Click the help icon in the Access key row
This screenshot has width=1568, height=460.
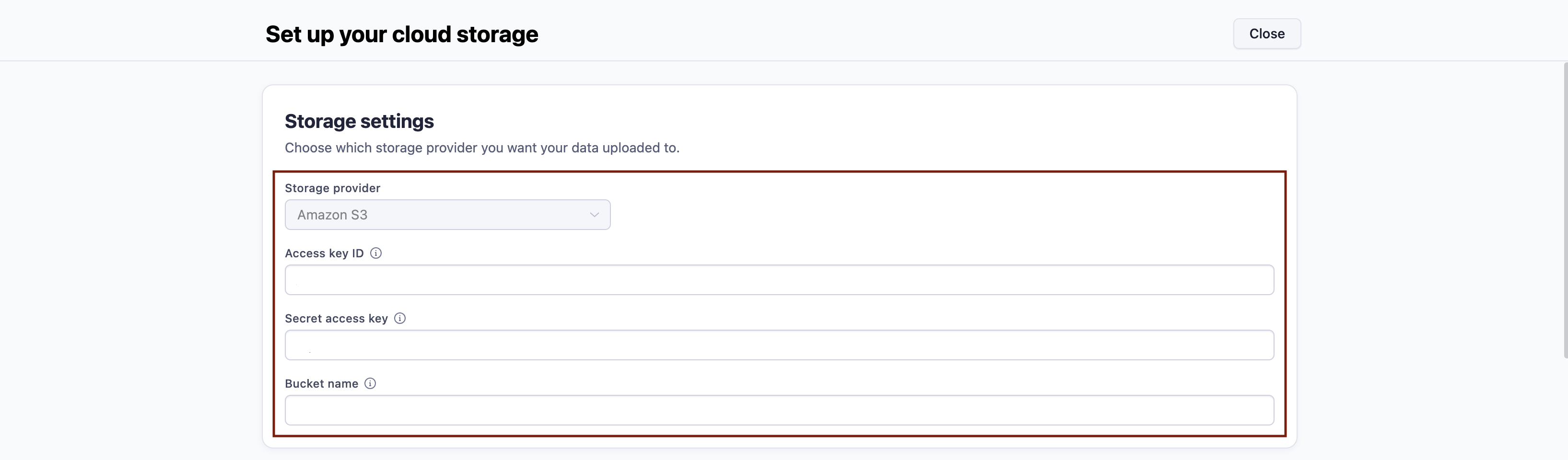tap(375, 253)
